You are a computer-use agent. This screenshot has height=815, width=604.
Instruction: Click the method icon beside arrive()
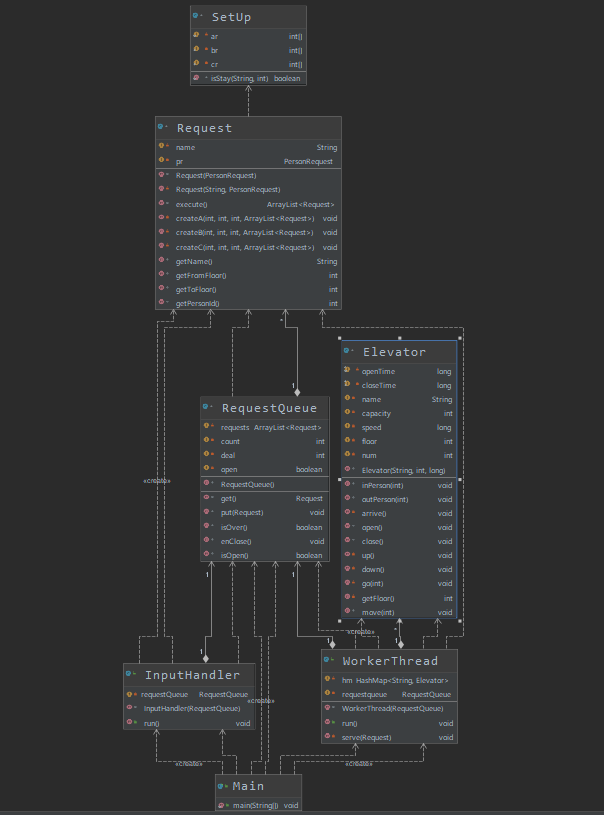pos(348,512)
